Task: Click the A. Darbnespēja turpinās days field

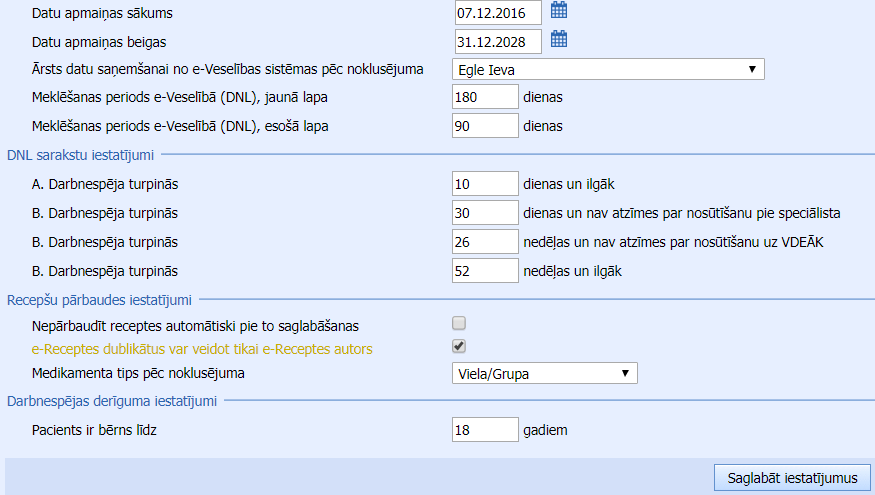Action: click(485, 184)
